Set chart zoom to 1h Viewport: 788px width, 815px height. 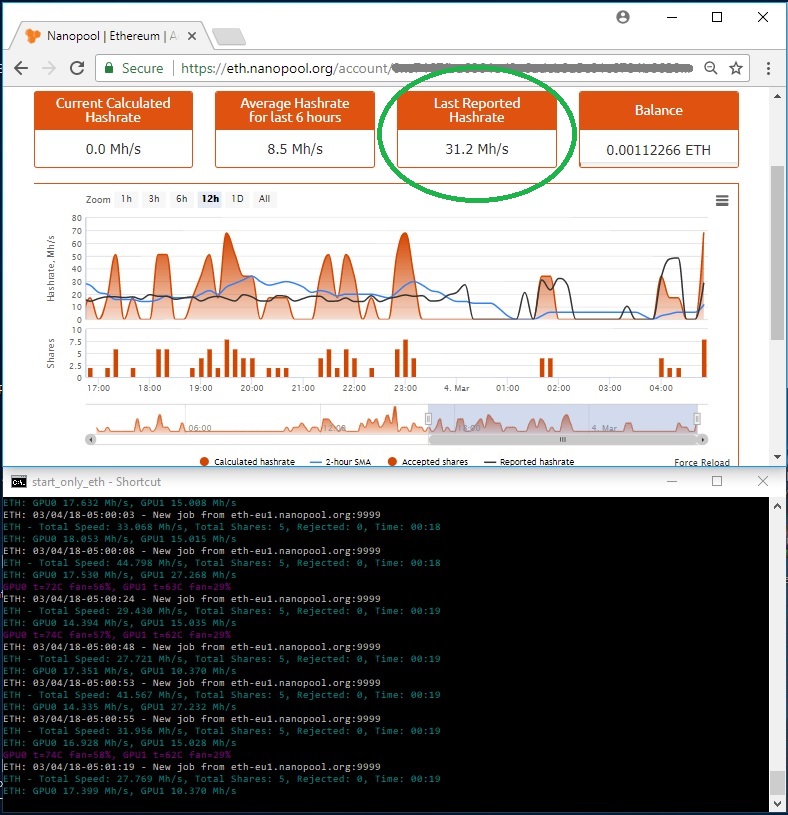click(126, 199)
